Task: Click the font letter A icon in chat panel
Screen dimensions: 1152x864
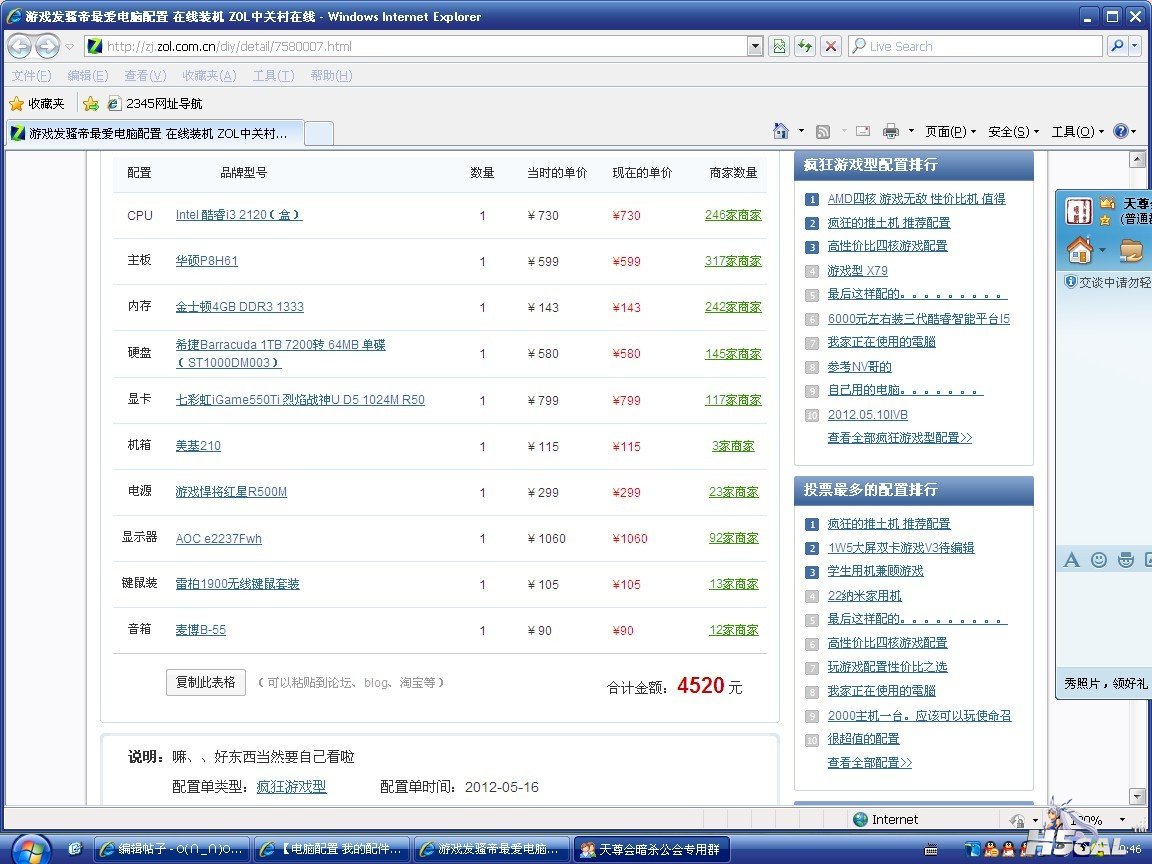Action: 1072,560
